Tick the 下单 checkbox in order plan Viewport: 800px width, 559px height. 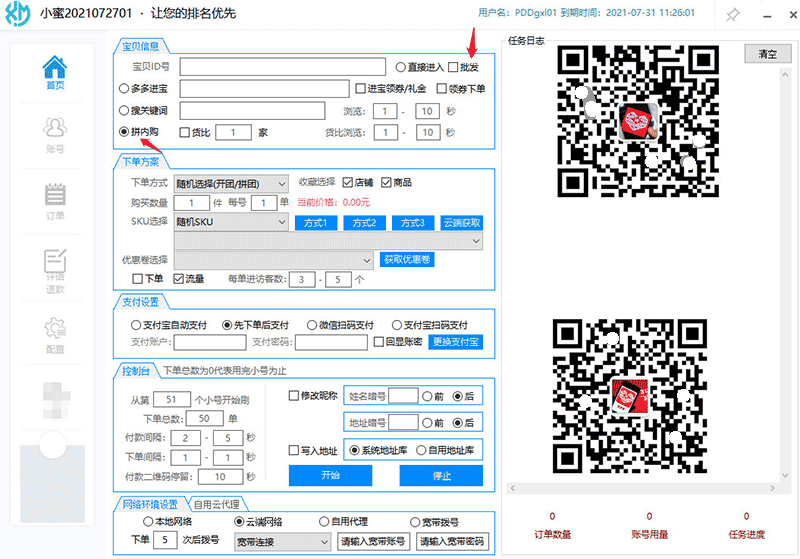pos(137,279)
